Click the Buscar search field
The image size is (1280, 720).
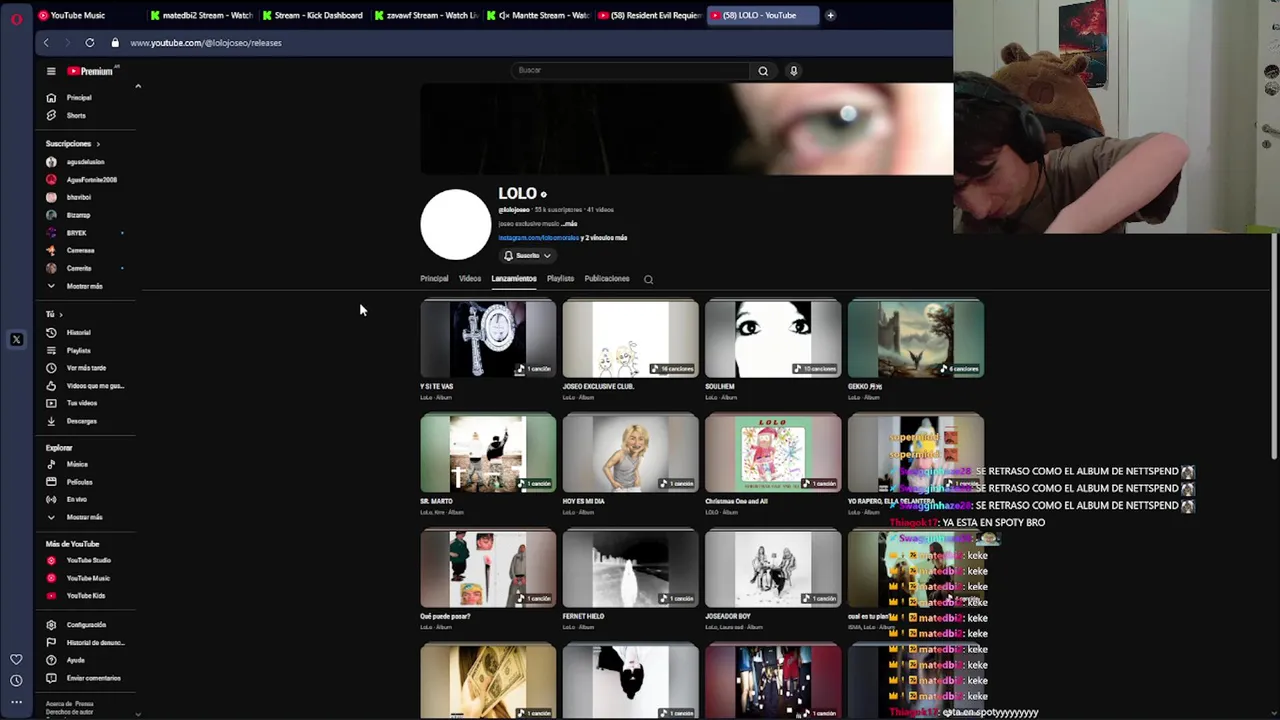pyautogui.click(x=632, y=70)
